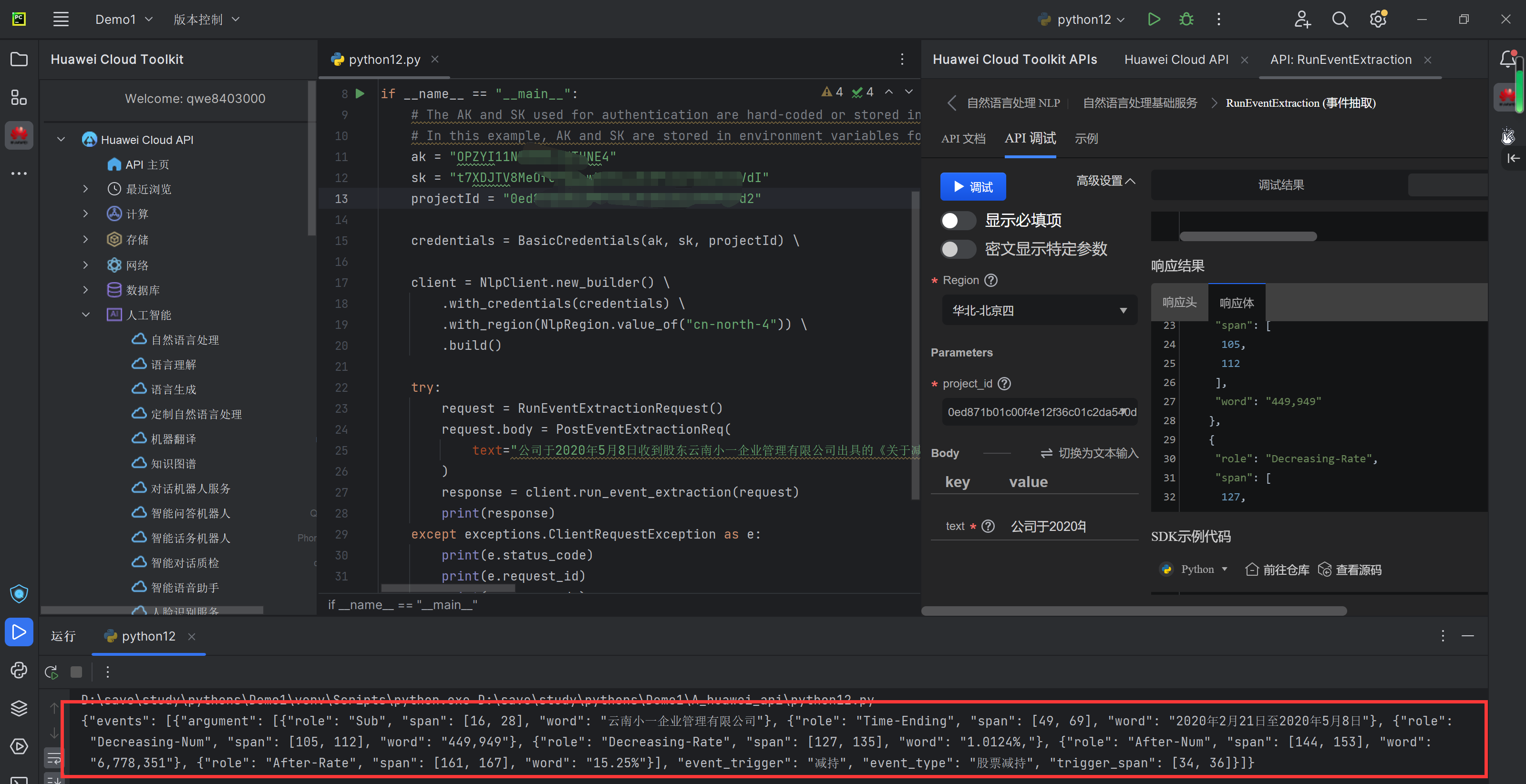This screenshot has width=1526, height=784.
Task: Collapse the 人工智能 tree node
Action: coord(85,315)
